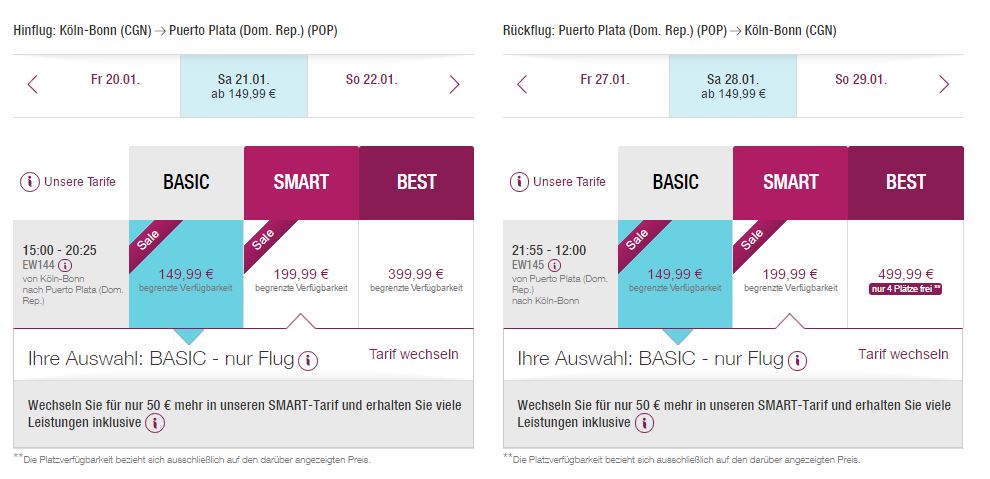Open Unsere Tarife info icon for return flight
The height and width of the screenshot is (479, 990).
tap(519, 182)
